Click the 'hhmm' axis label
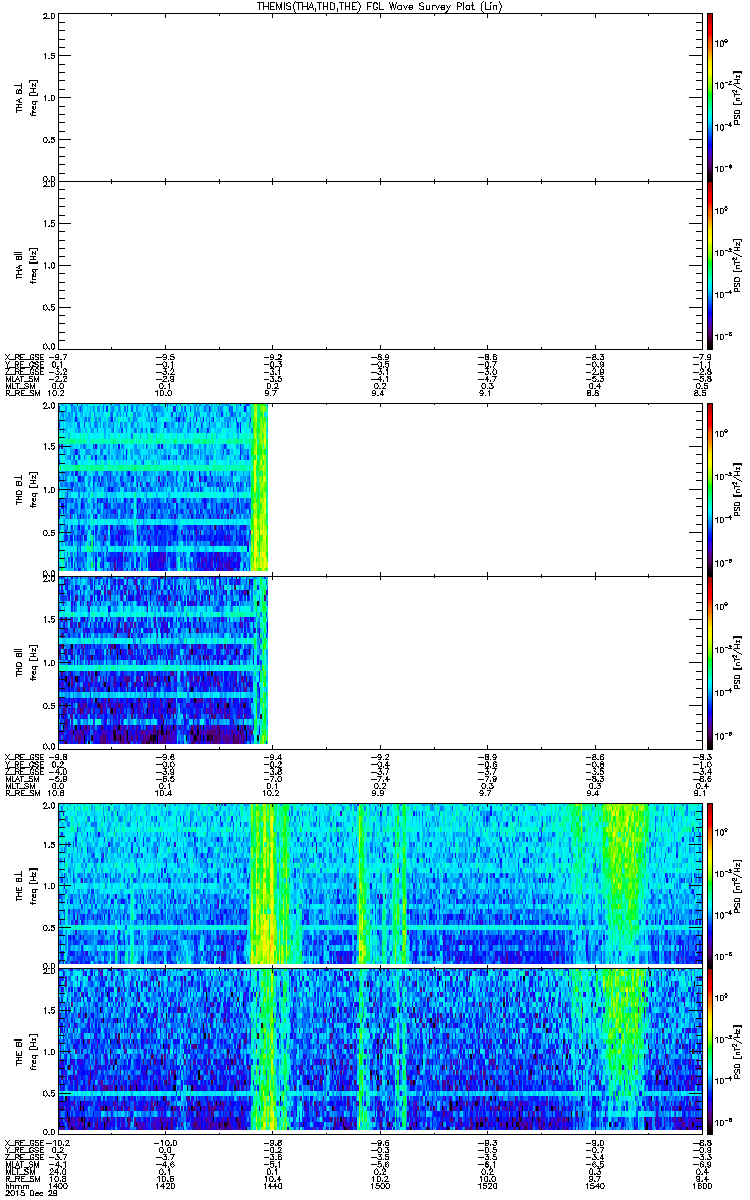Image resolution: width=750 pixels, height=1200 pixels. 16,1186
